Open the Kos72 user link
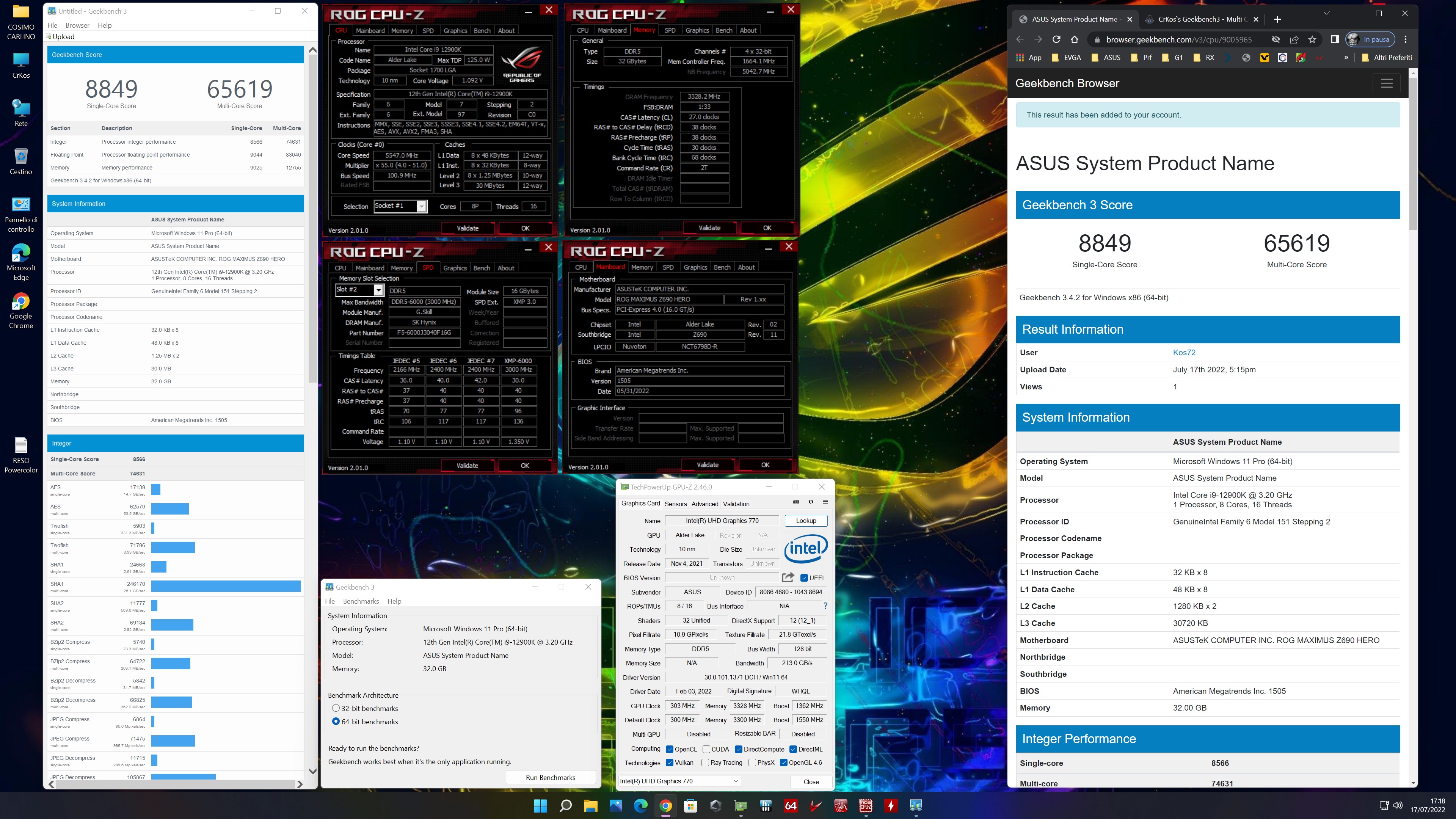1456x819 pixels. [x=1184, y=352]
